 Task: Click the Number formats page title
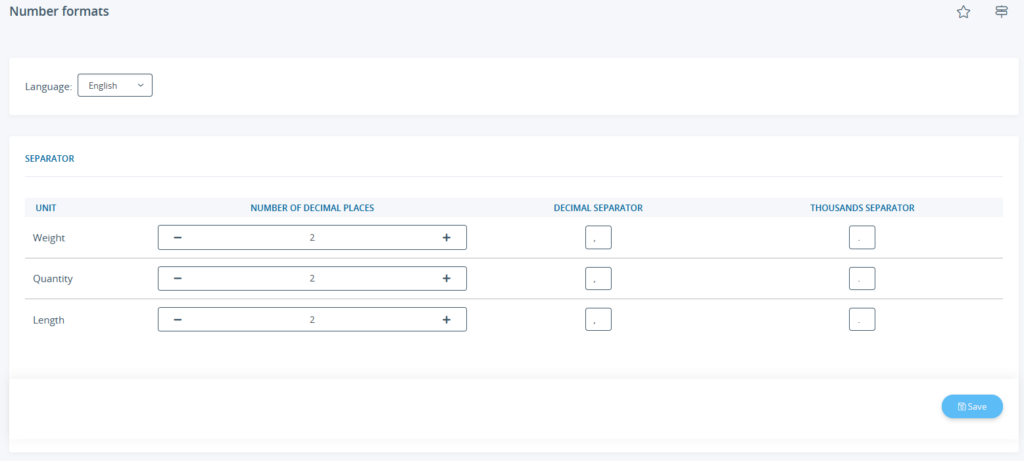coord(59,11)
